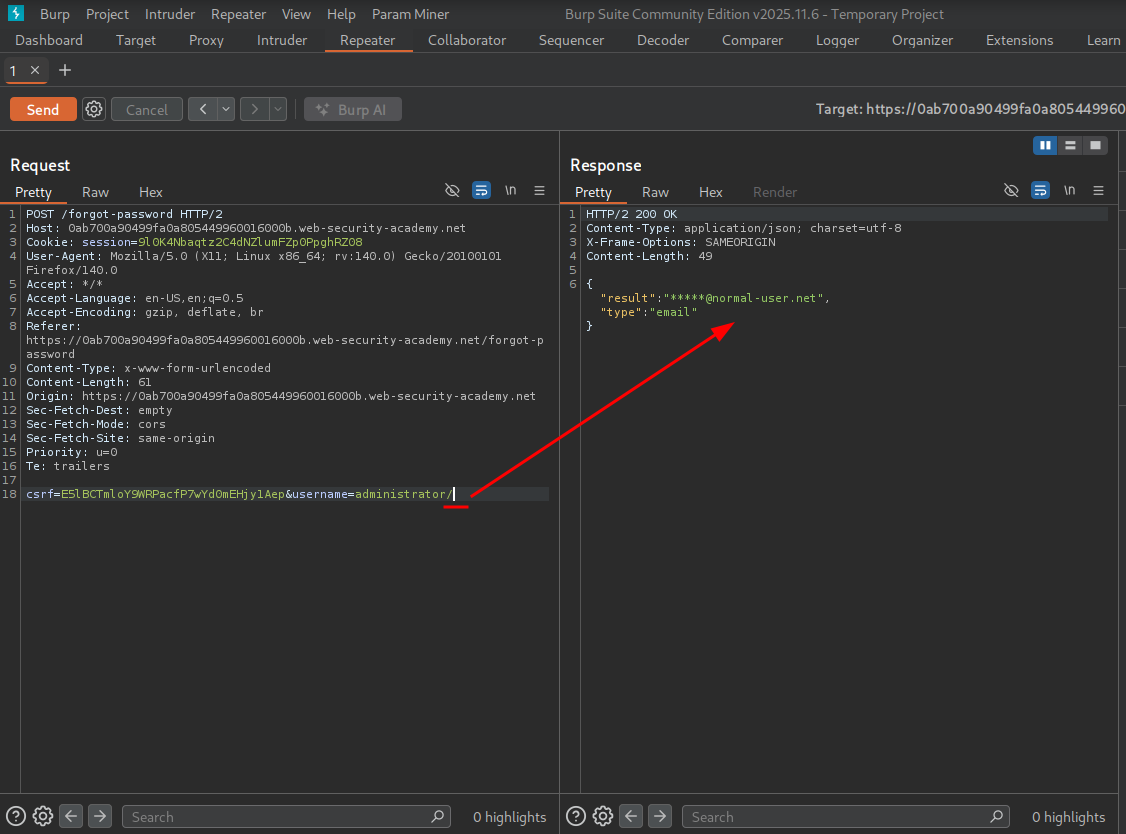Switch to Collaborator tab

coord(467,40)
